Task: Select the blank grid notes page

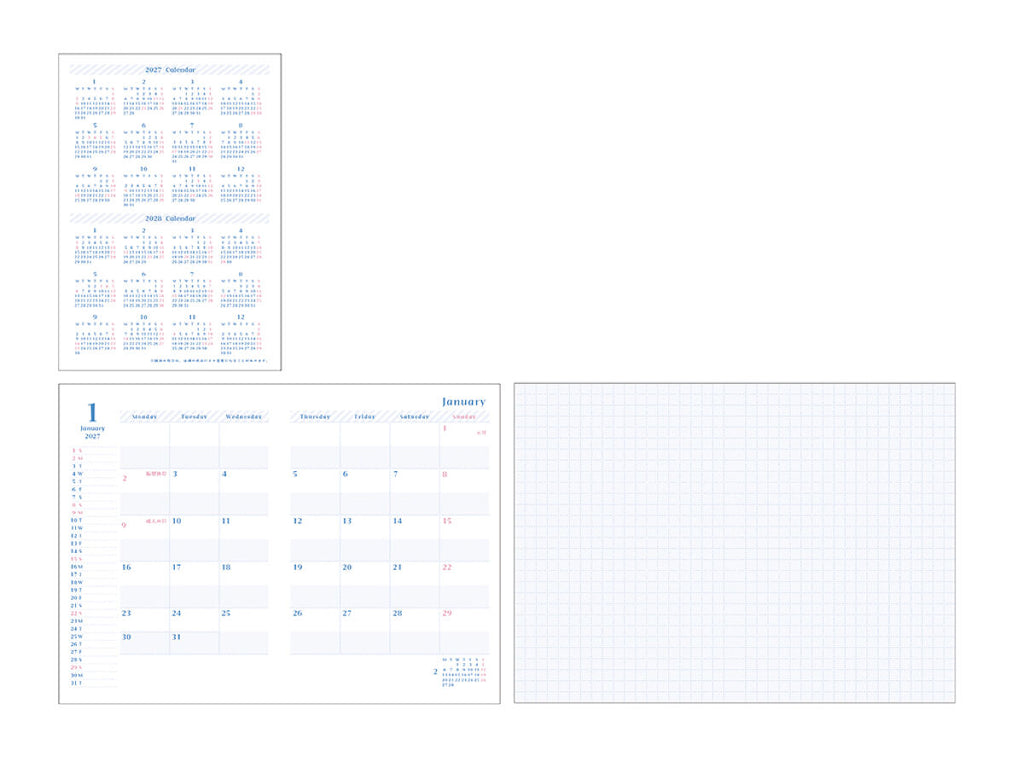Action: 735,543
